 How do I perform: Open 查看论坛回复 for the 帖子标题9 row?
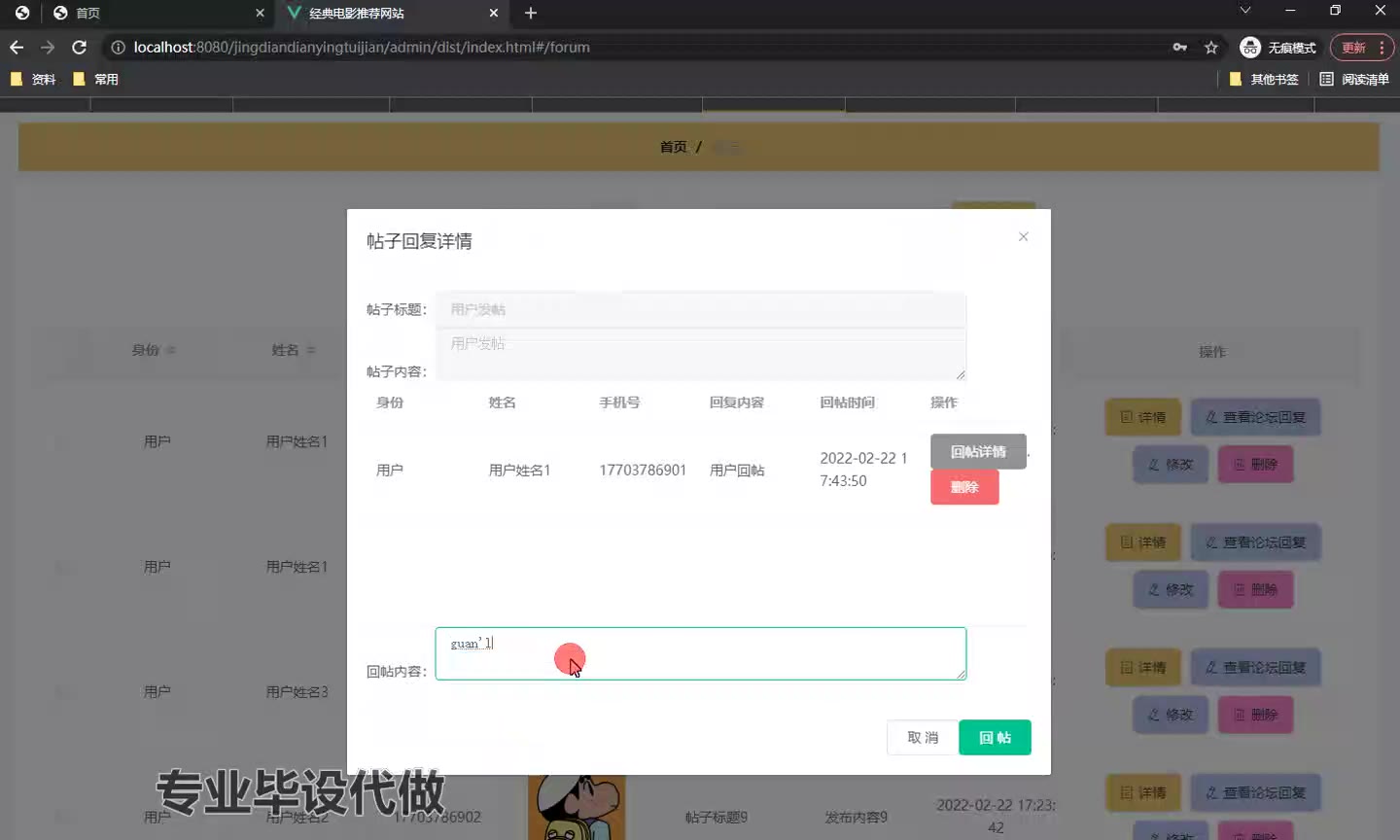coord(1255,792)
